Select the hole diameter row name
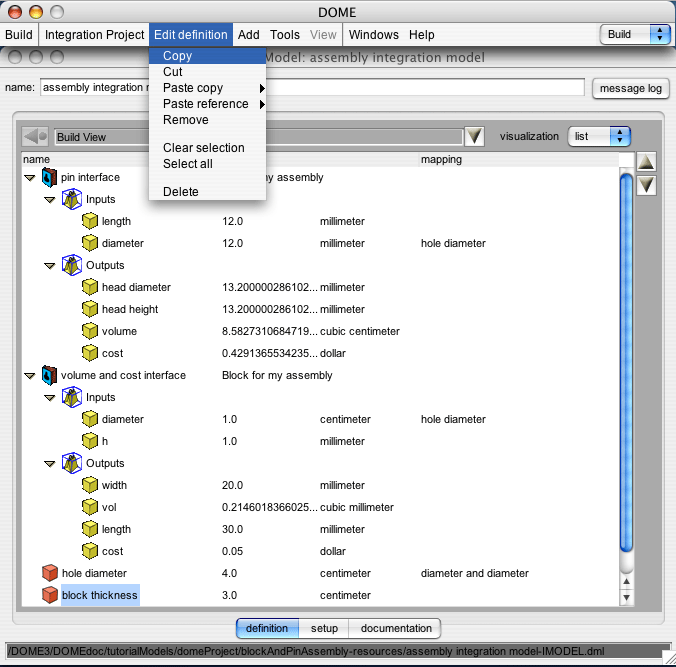Image resolution: width=676 pixels, height=667 pixels. 94,573
